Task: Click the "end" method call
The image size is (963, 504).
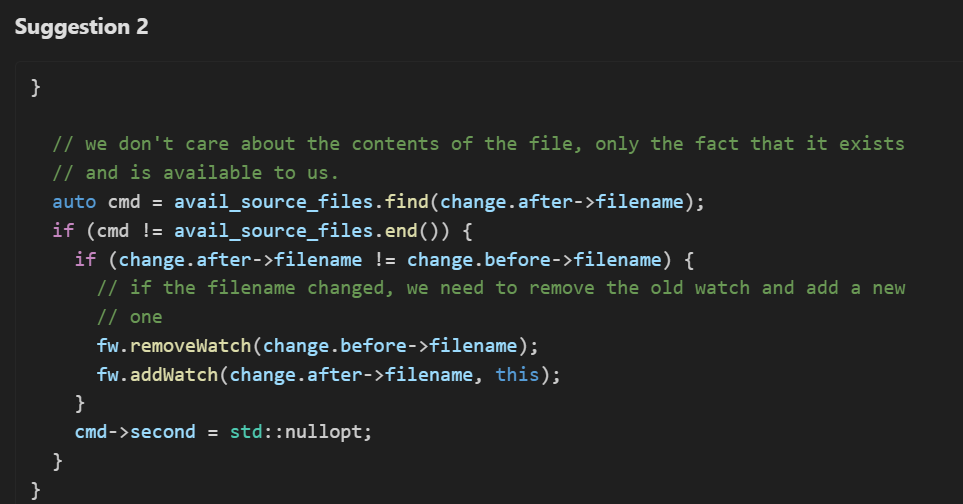Action: 401,231
